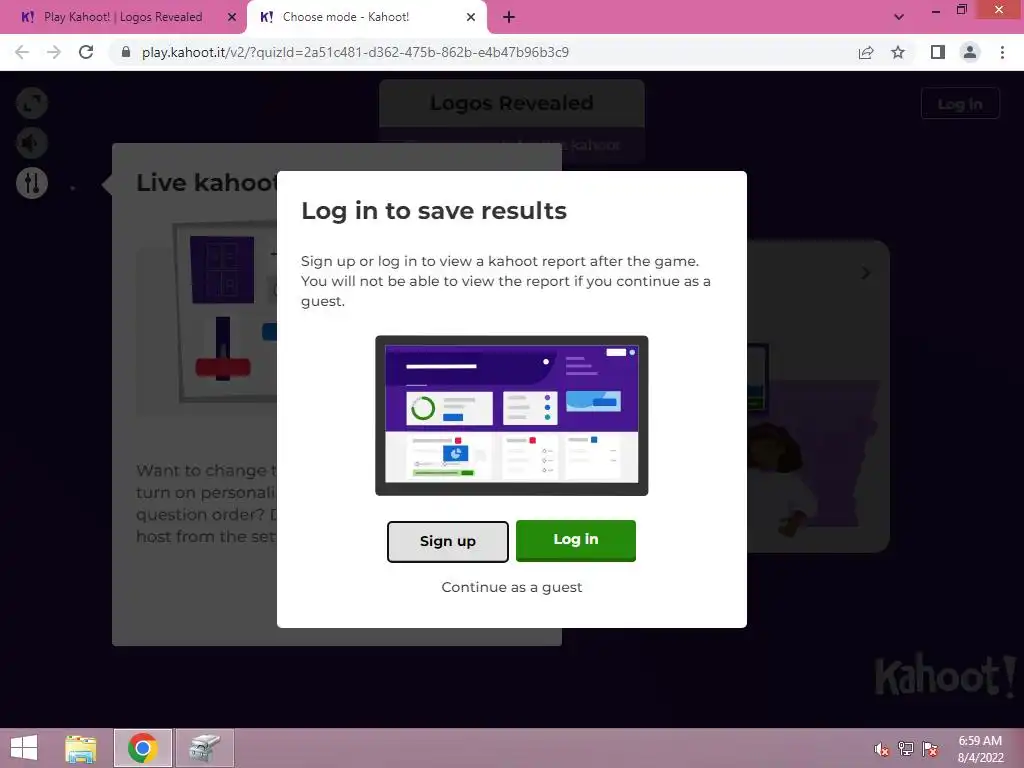The height and width of the screenshot is (768, 1024).
Task: Open network status tray icon
Action: (x=906, y=749)
